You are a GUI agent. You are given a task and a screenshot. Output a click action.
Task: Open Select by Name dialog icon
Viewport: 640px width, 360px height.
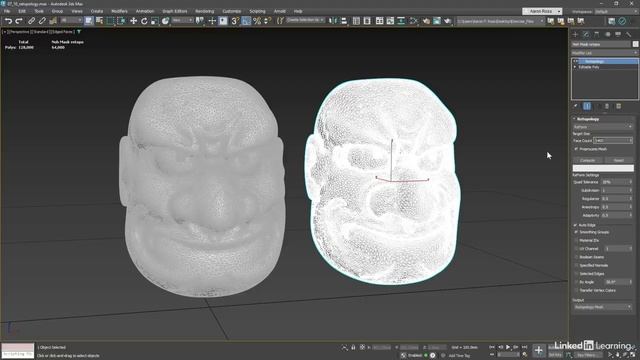click(99, 21)
